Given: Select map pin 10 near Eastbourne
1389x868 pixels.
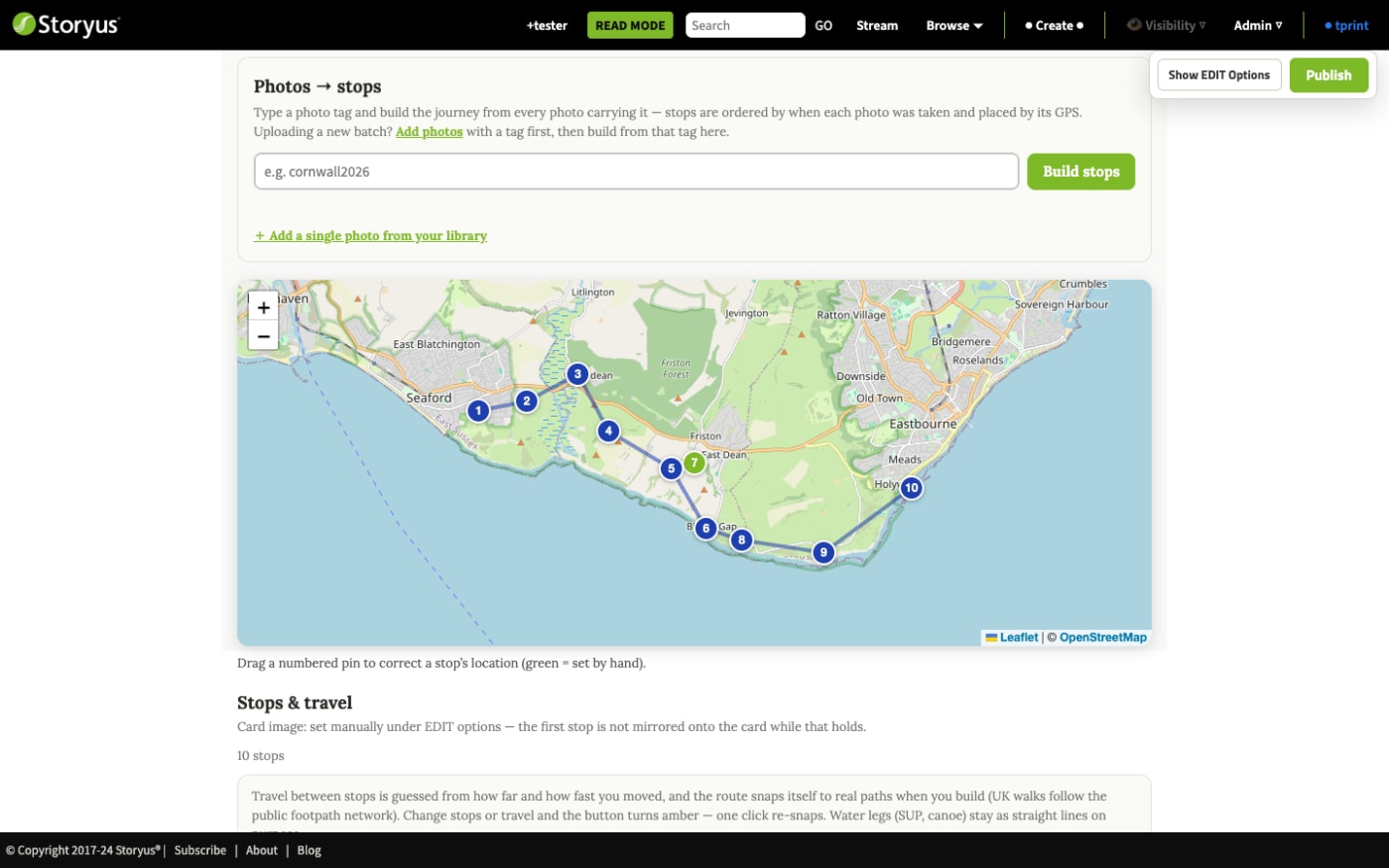Looking at the screenshot, I should 911,487.
